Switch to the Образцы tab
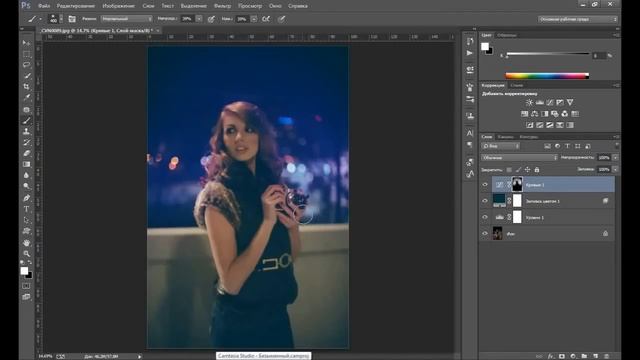 click(x=507, y=36)
